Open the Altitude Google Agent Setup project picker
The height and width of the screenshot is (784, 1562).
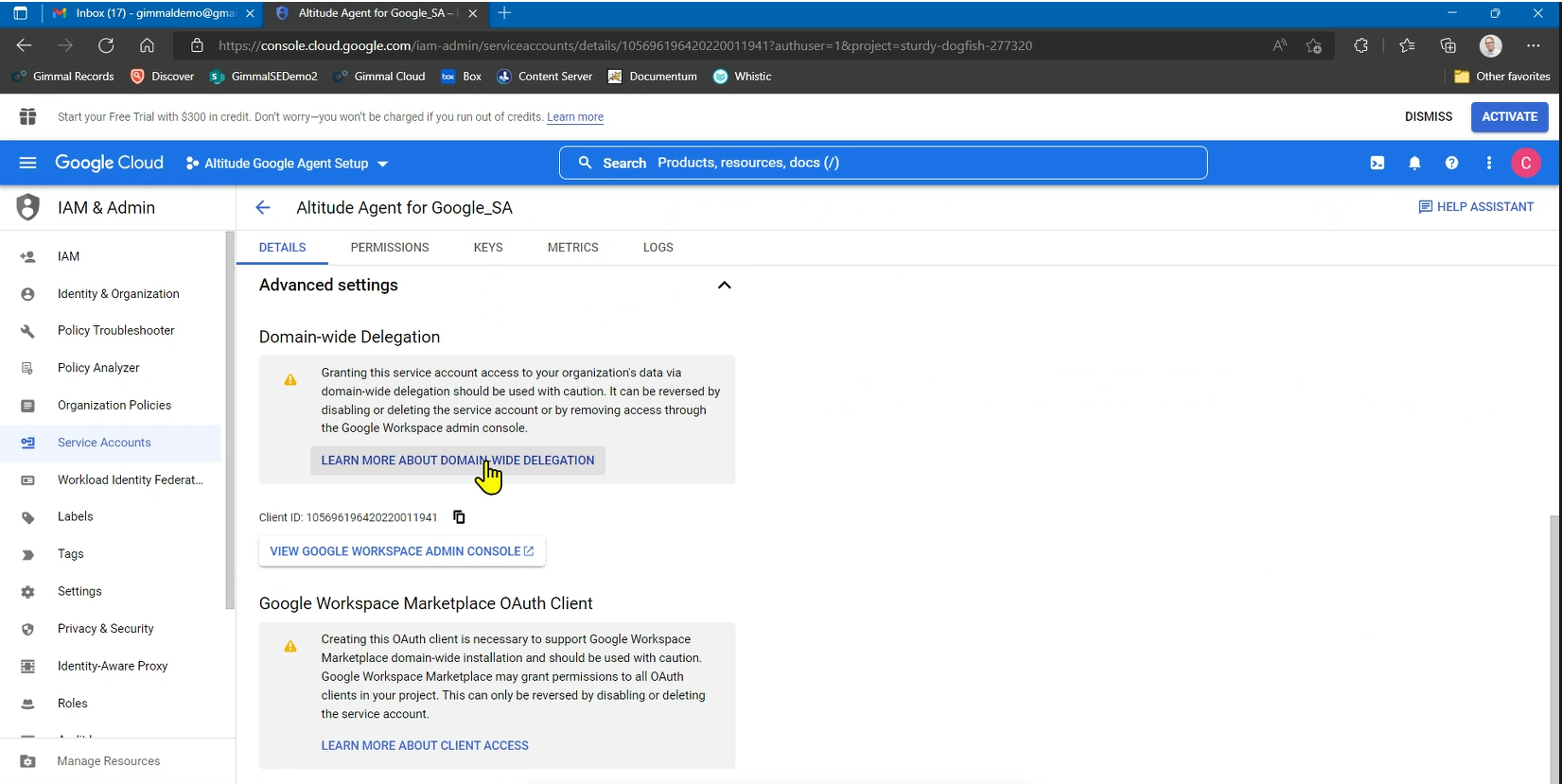click(287, 164)
